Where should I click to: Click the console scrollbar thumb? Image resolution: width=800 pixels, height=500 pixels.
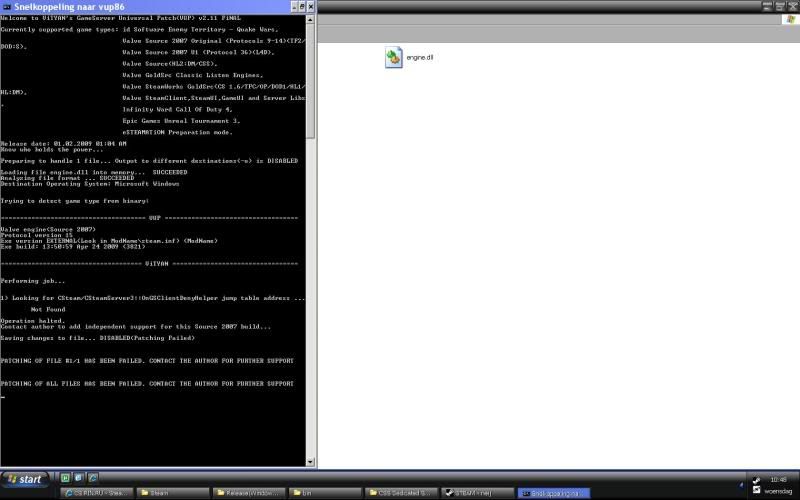point(310,81)
